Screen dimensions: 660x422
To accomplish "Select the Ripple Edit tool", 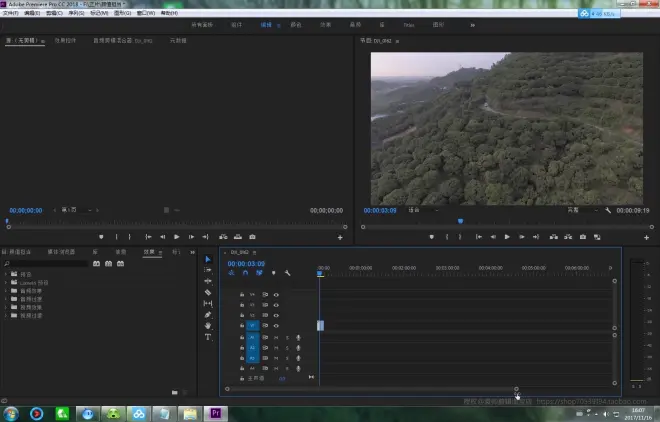I will point(208,281).
